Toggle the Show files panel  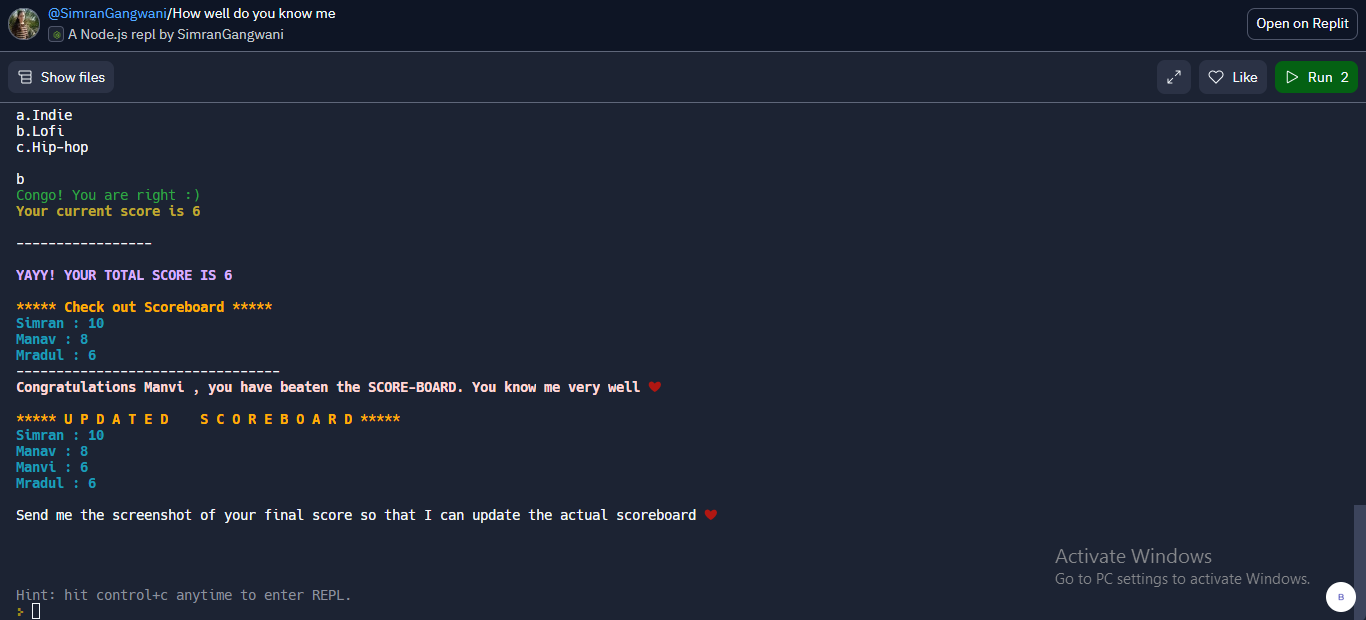pyautogui.click(x=61, y=77)
